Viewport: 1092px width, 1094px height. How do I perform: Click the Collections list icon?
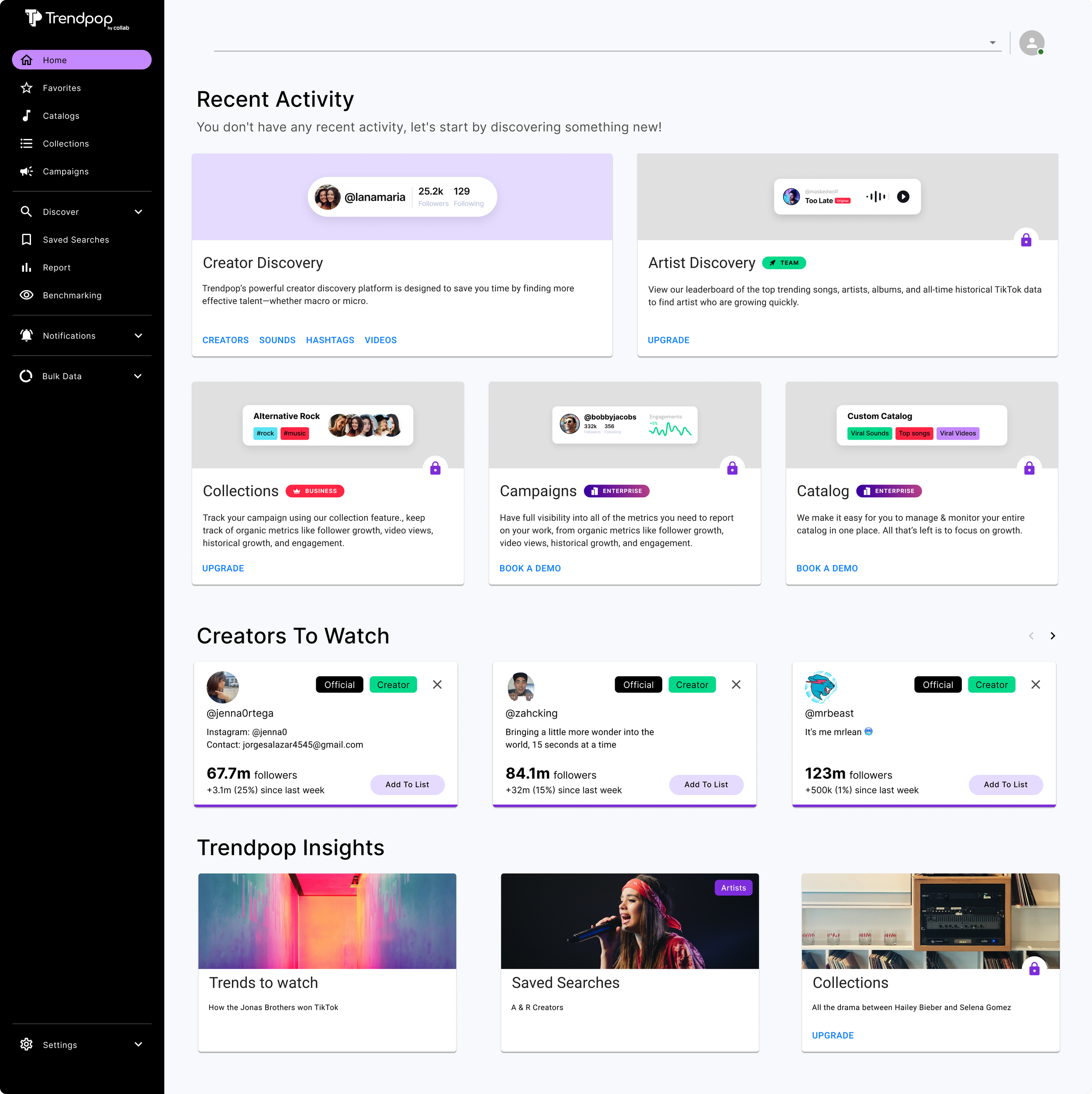click(27, 143)
